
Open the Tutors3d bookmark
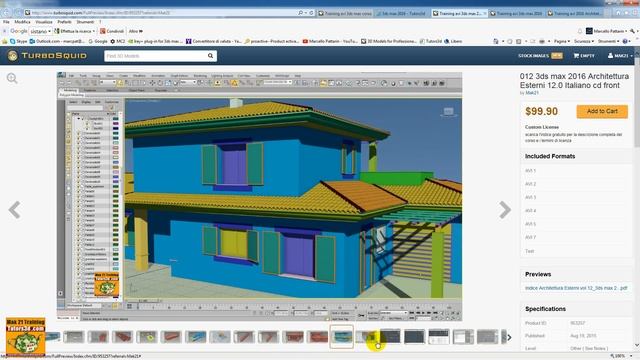431,41
